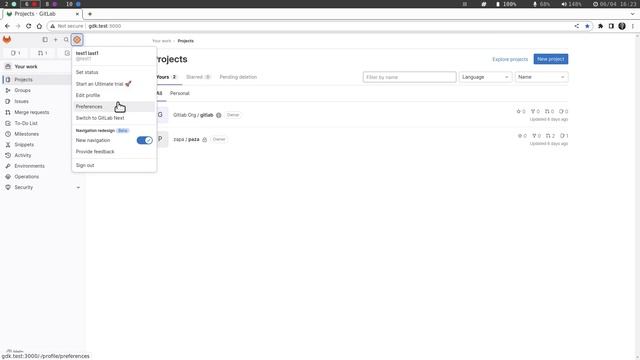Toggle the sidebar collapse icon
The height and width of the screenshot is (360, 640).
tap(45, 40)
